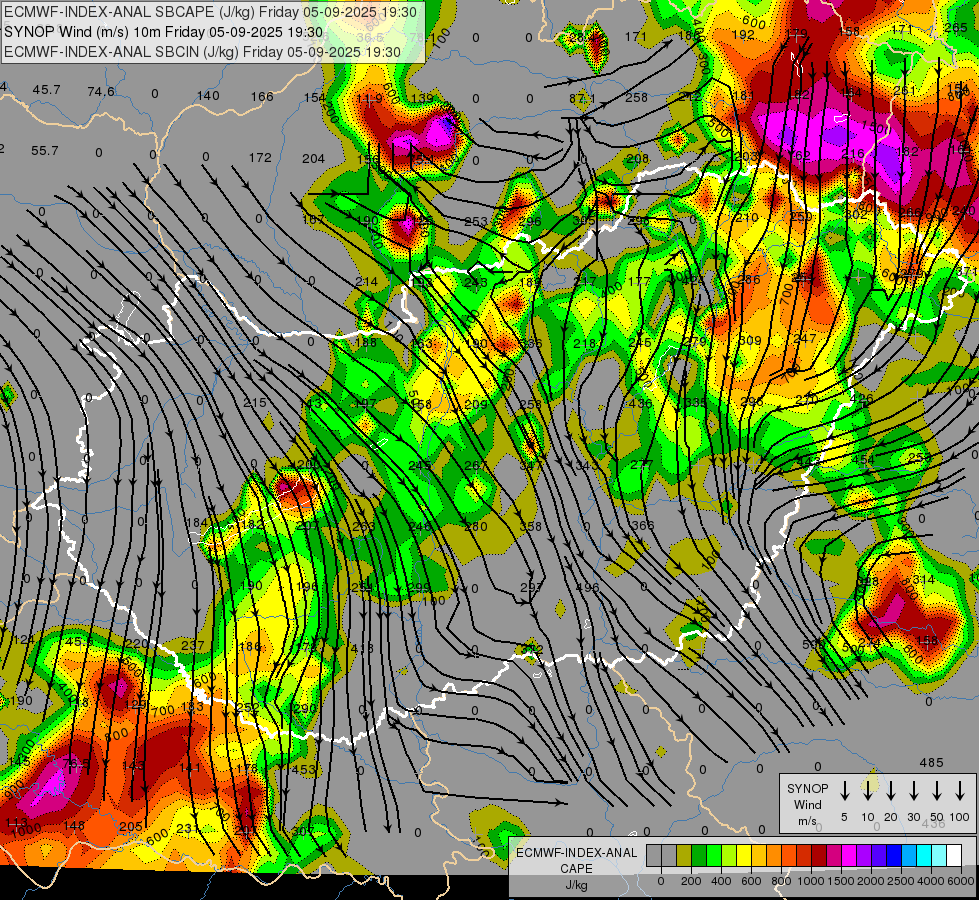Click the '600' CAPE scale tick label
This screenshot has width=979, height=900.
click(751, 881)
